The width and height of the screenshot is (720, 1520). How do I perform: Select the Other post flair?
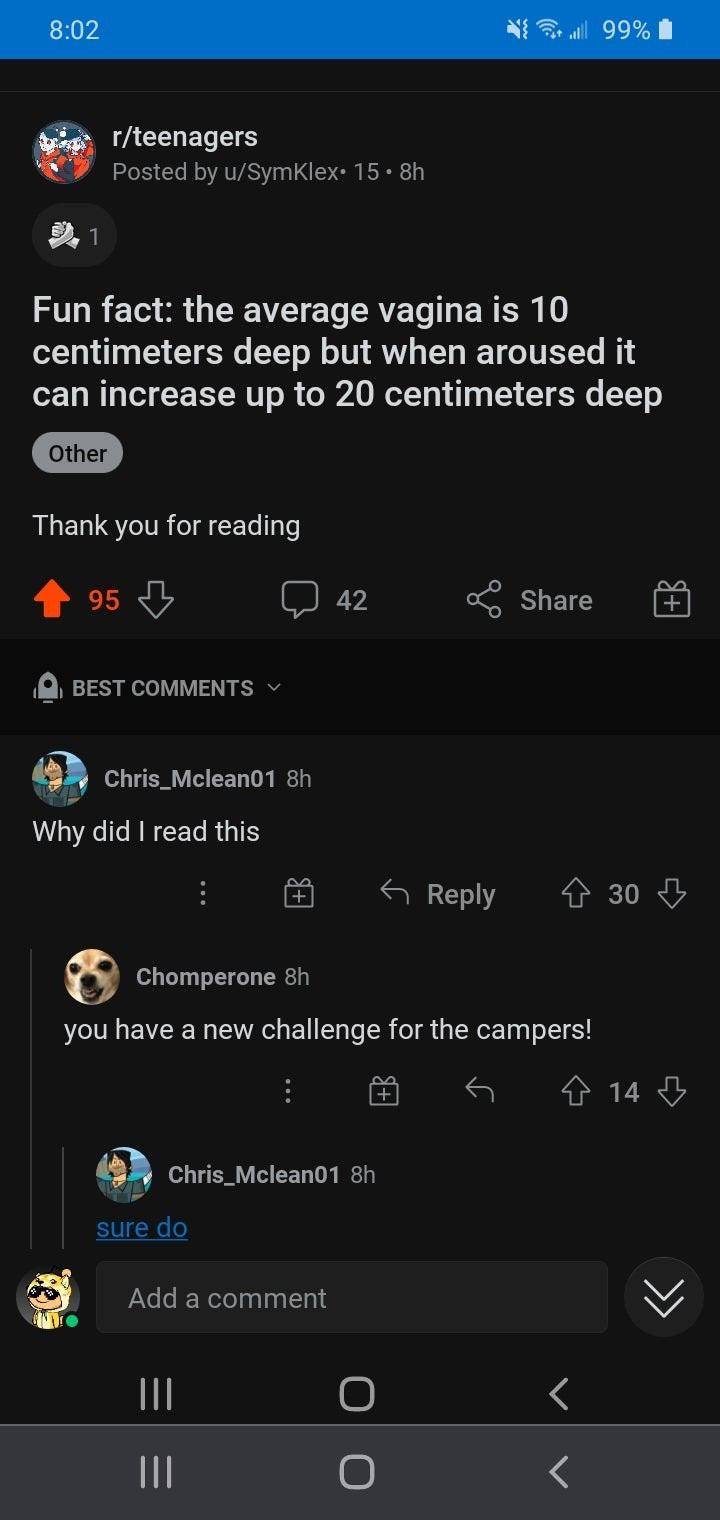tap(77, 453)
